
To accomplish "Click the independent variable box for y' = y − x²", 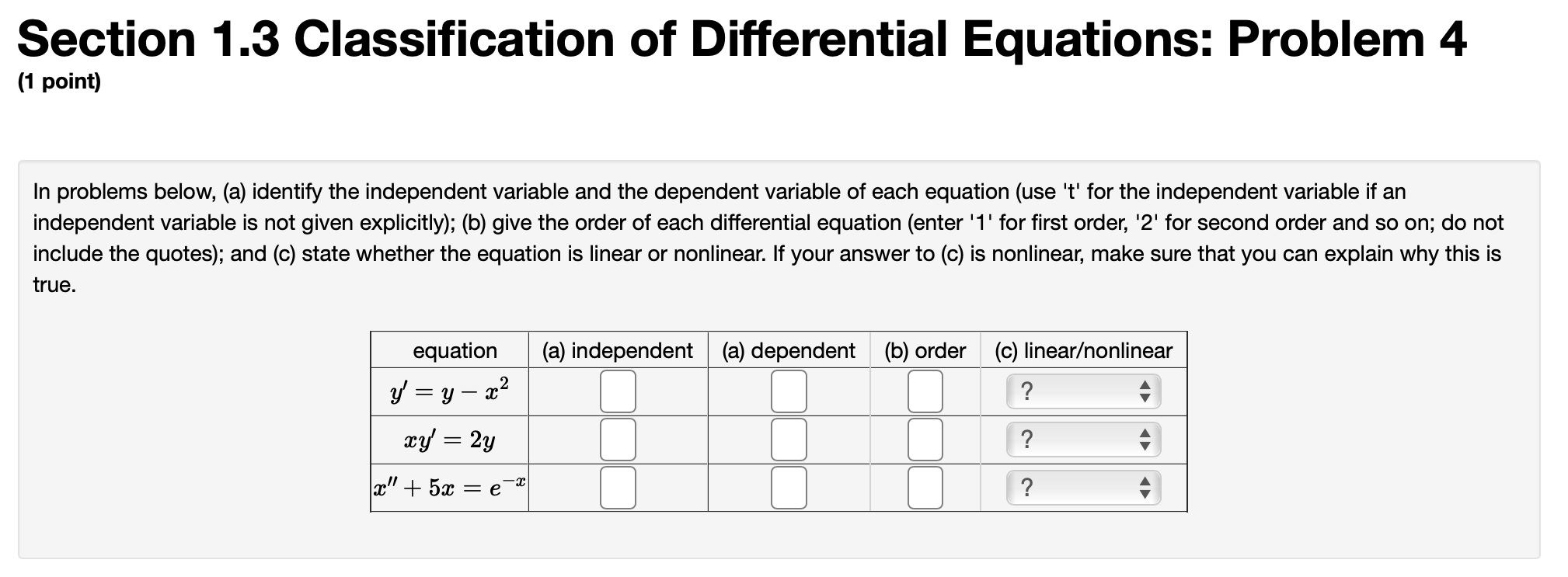I will [618, 391].
